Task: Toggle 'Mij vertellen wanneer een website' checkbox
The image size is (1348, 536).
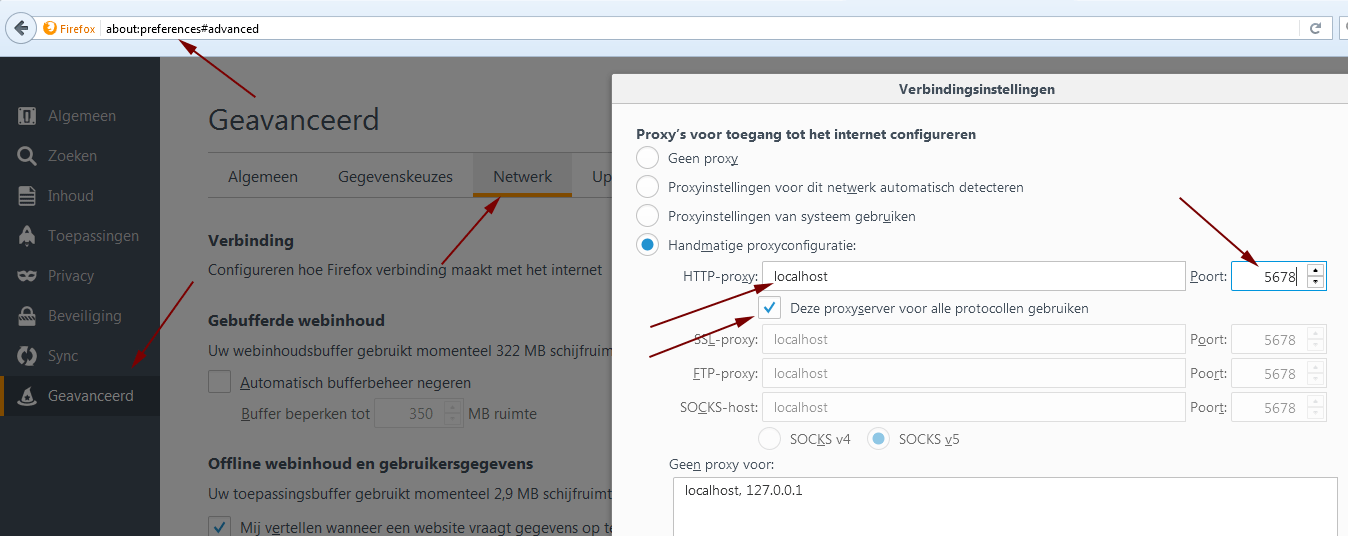Action: point(219,527)
